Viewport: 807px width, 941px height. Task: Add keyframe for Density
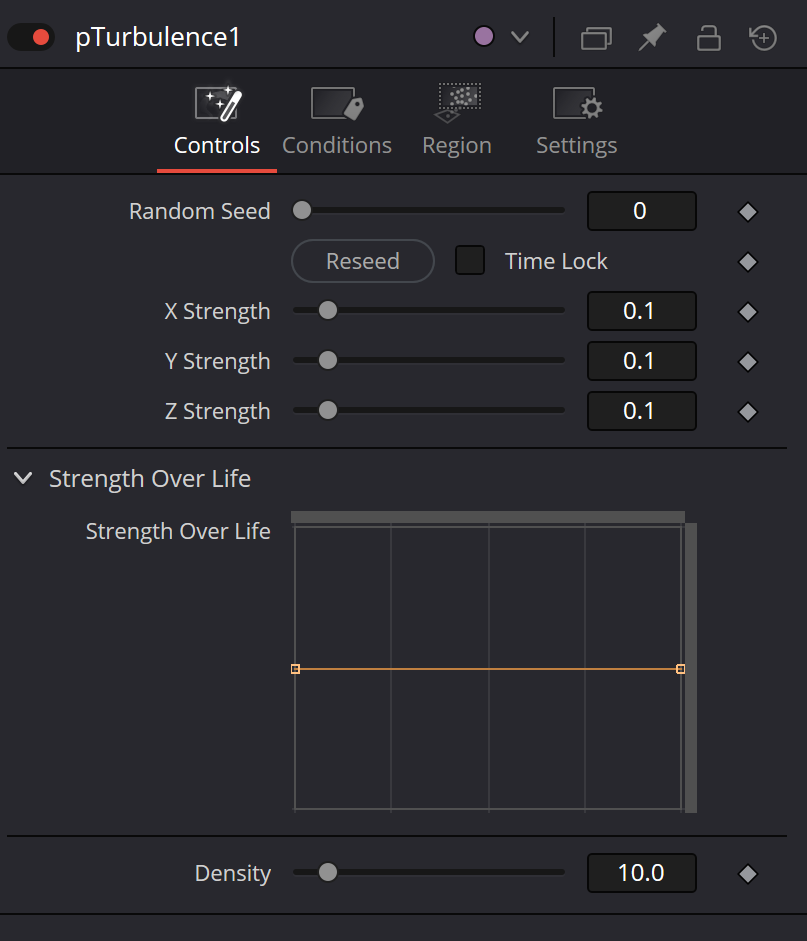(748, 874)
